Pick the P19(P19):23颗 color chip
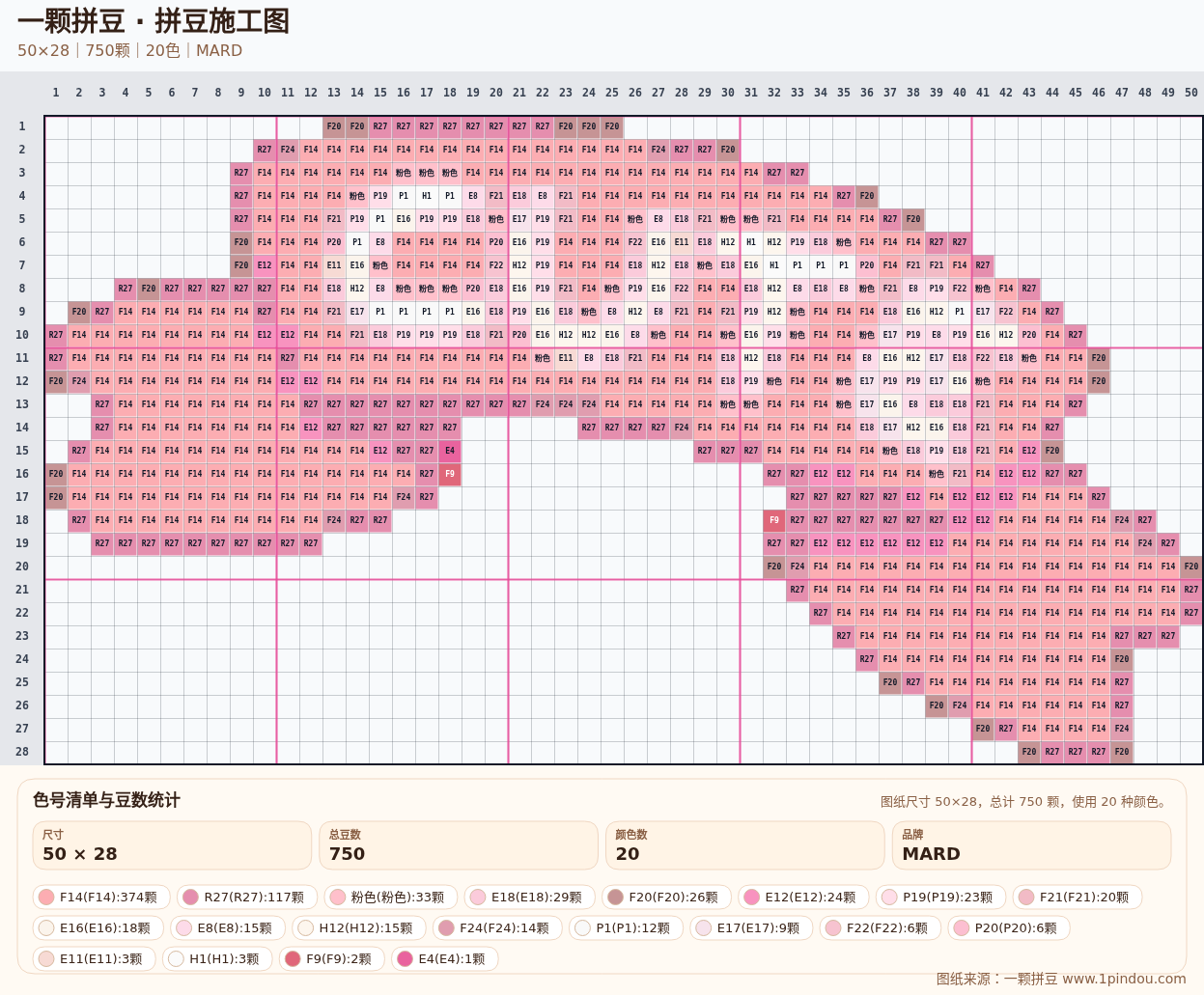 pos(940,898)
